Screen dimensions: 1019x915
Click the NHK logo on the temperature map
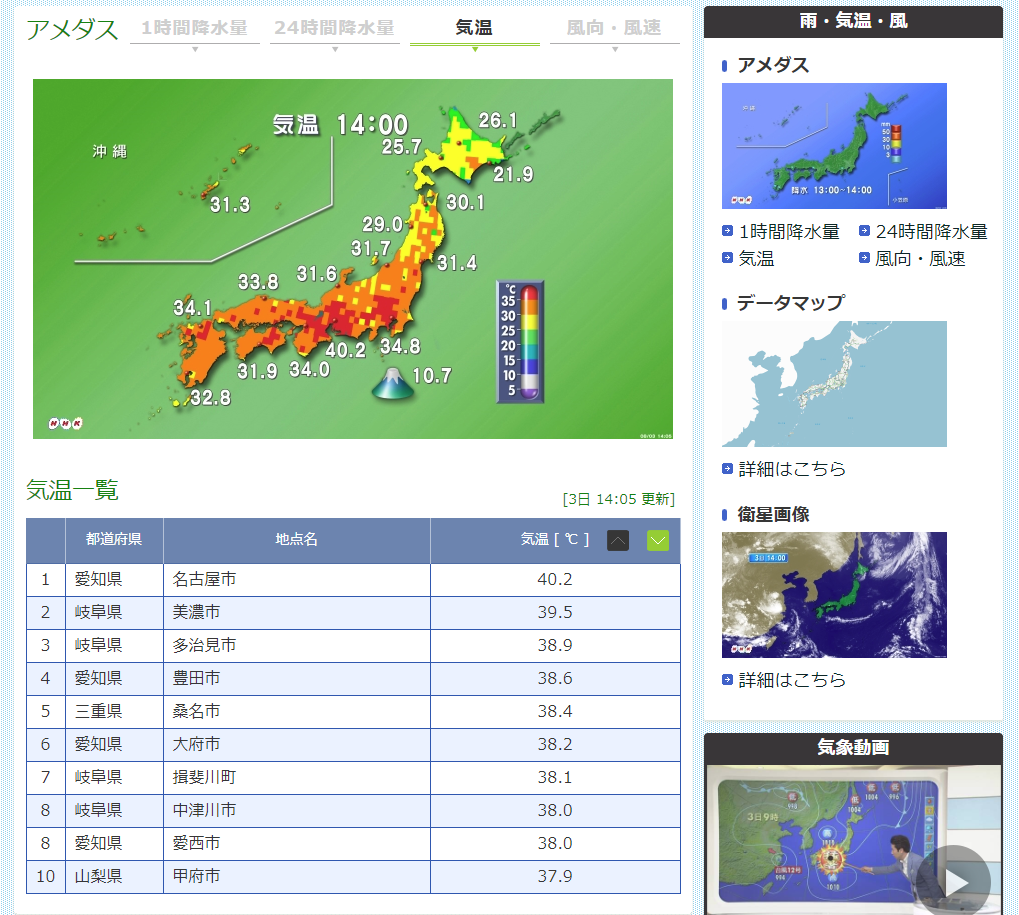point(65,424)
